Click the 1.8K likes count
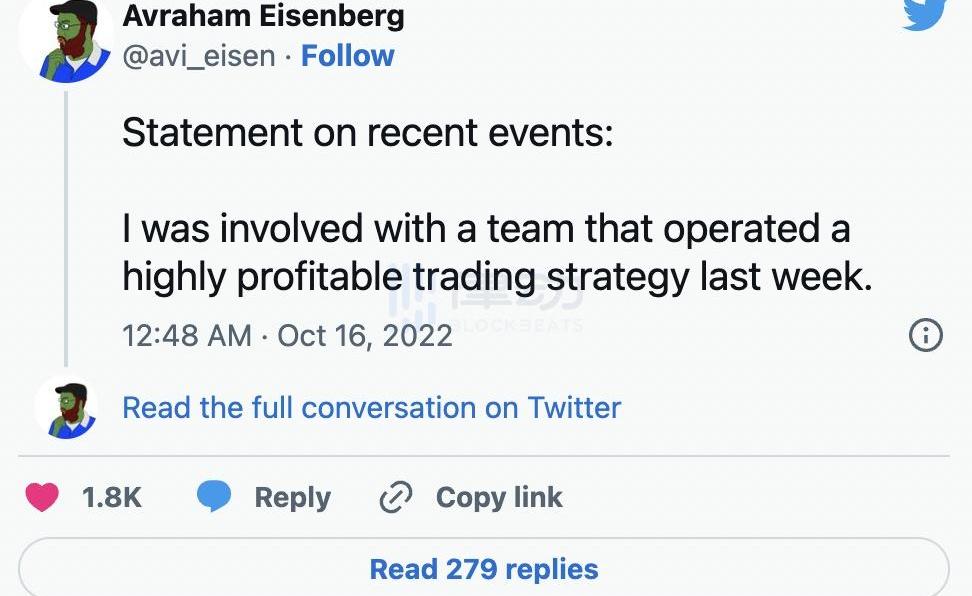 tap(112, 497)
